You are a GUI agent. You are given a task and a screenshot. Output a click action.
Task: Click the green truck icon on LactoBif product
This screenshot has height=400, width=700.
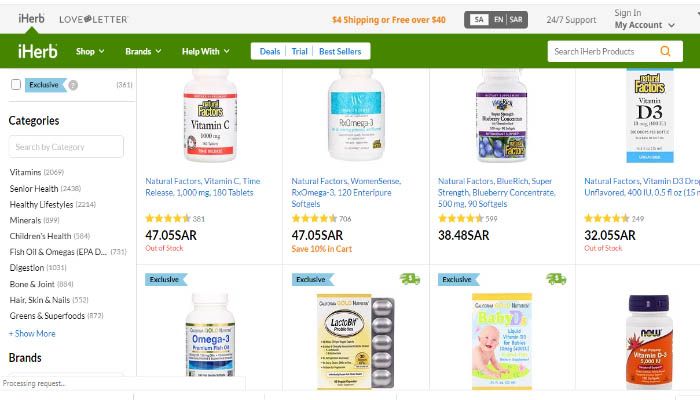click(x=410, y=279)
